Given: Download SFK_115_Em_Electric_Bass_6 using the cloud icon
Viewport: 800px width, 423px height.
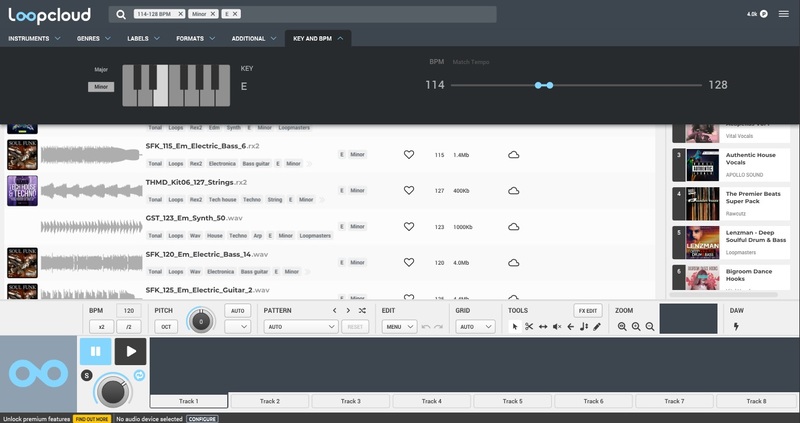Looking at the screenshot, I should tap(513, 155).
